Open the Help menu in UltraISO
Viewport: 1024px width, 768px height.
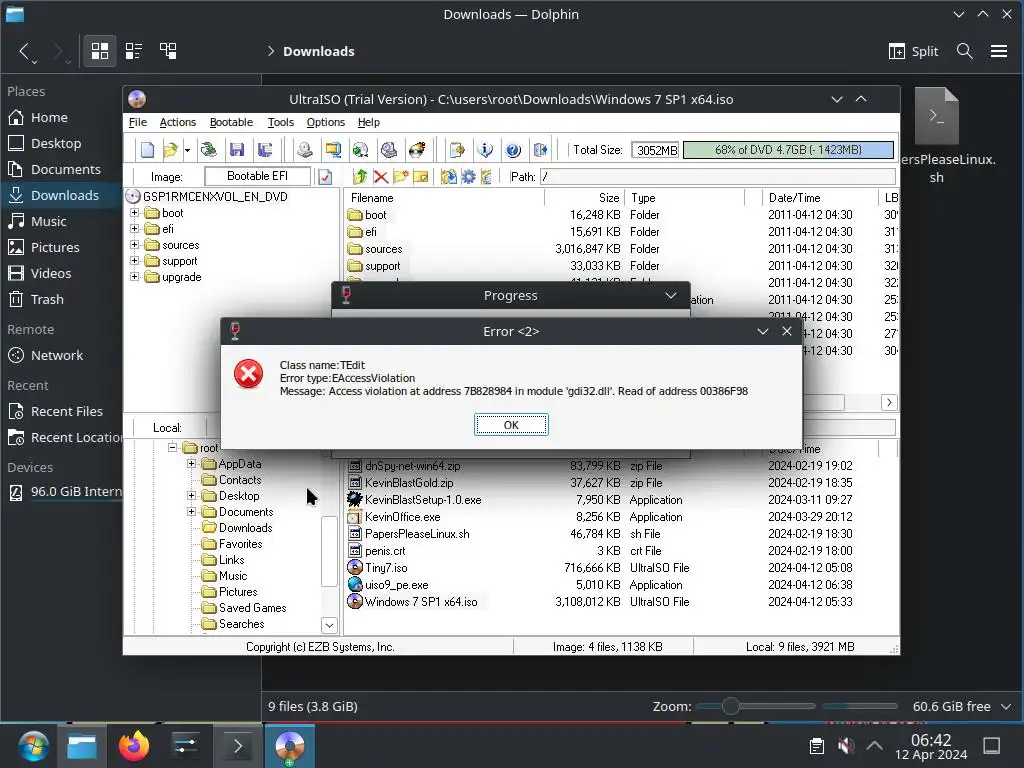tap(368, 122)
